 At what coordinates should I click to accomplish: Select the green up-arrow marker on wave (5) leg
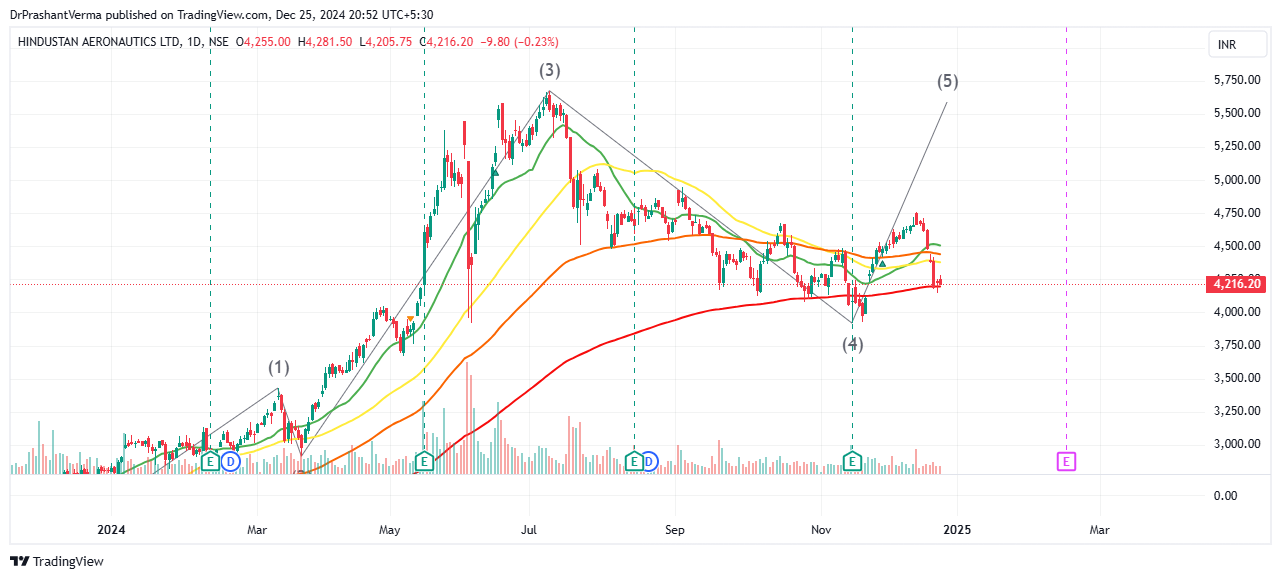(x=882, y=263)
